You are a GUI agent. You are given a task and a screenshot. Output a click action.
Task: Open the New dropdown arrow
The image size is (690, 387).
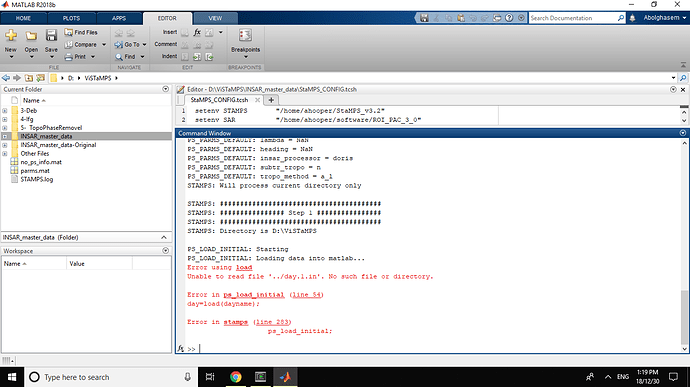11,57
